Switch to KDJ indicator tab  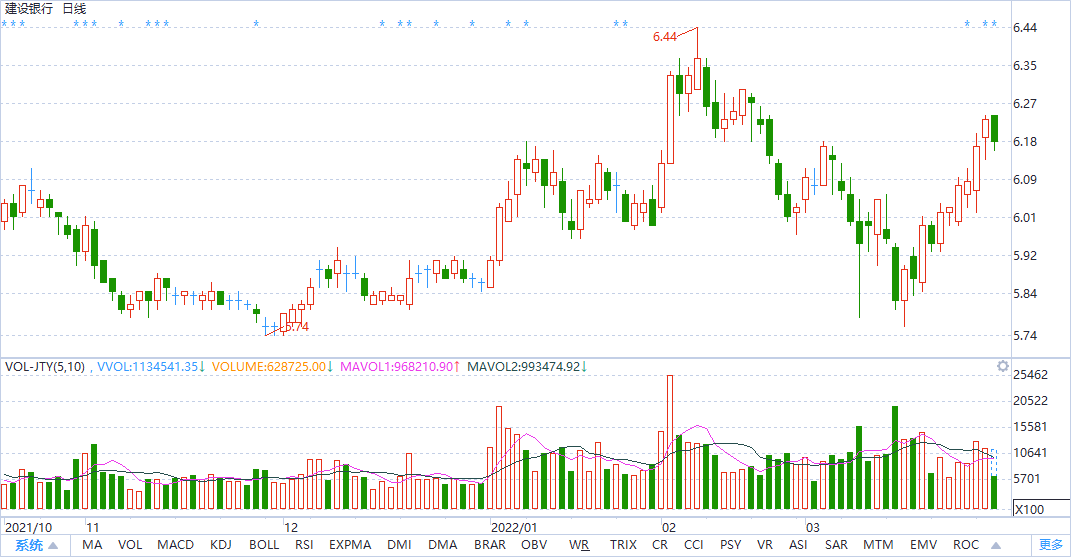pyautogui.click(x=221, y=545)
